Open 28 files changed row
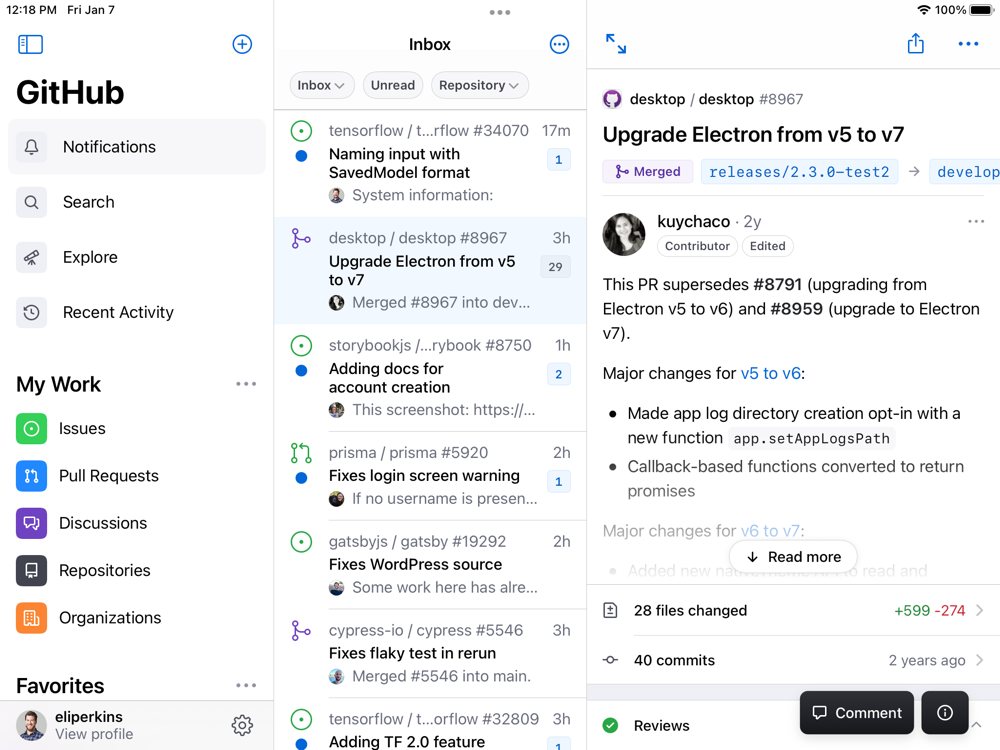Screen dimensions: 1000x750 (x=793, y=610)
